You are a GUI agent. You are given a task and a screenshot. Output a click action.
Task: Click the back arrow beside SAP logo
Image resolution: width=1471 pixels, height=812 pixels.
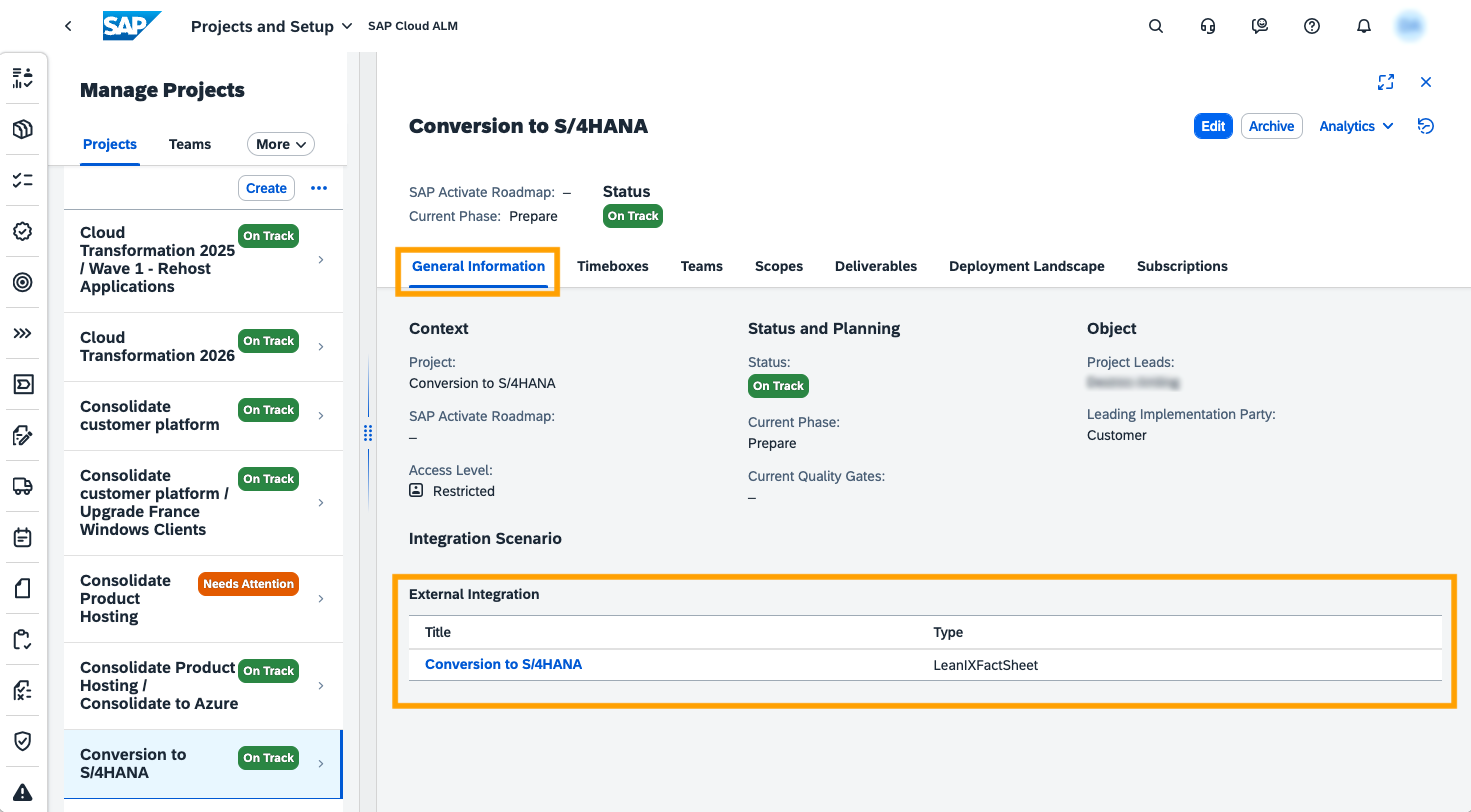pyautogui.click(x=68, y=26)
